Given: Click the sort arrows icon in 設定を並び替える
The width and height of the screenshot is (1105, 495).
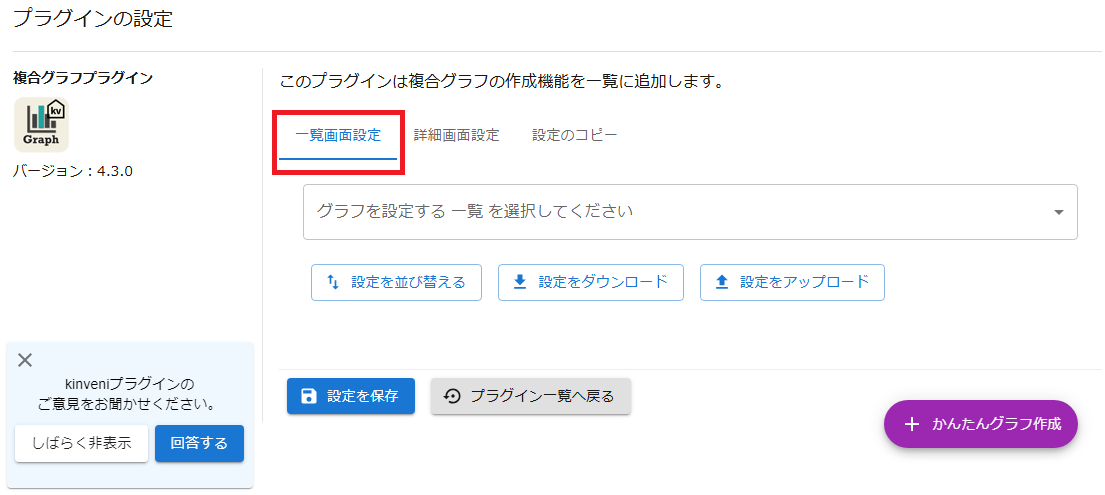Looking at the screenshot, I should (333, 282).
